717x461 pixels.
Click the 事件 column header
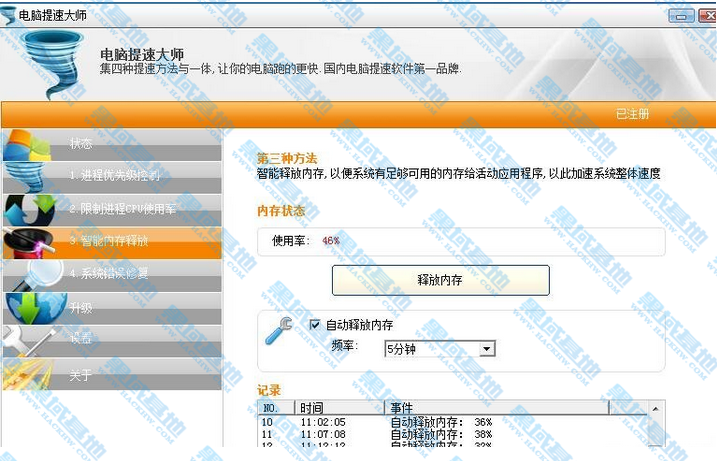point(497,407)
